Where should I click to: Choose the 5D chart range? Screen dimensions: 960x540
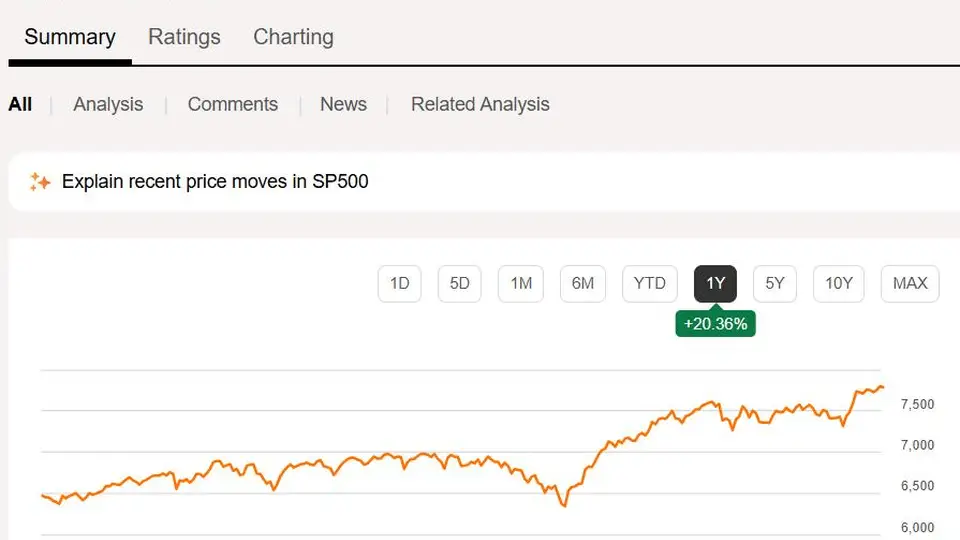click(x=460, y=283)
